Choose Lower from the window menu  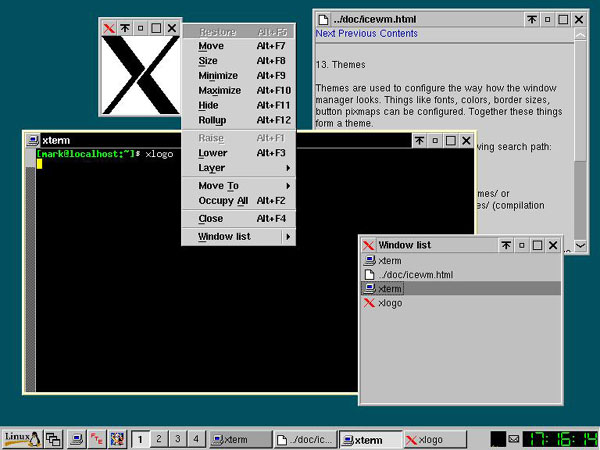pyautogui.click(x=238, y=153)
